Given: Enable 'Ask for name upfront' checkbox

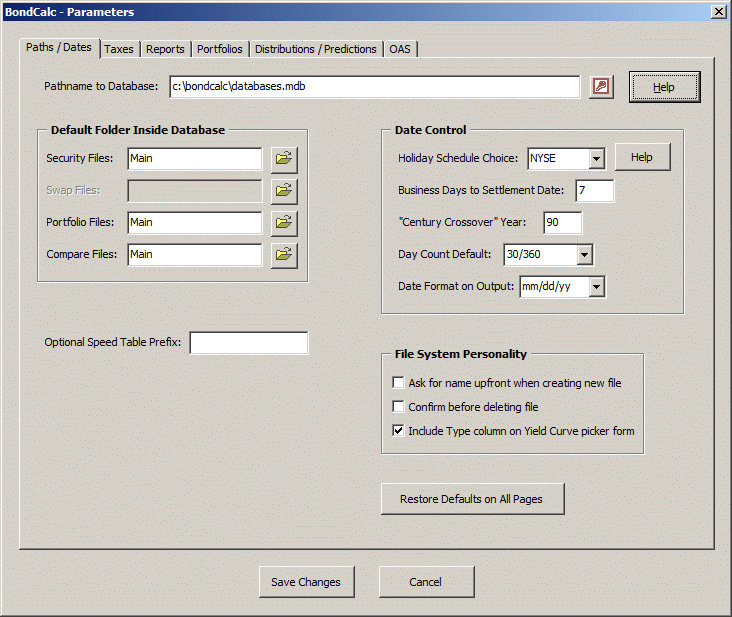Looking at the screenshot, I should [x=398, y=383].
